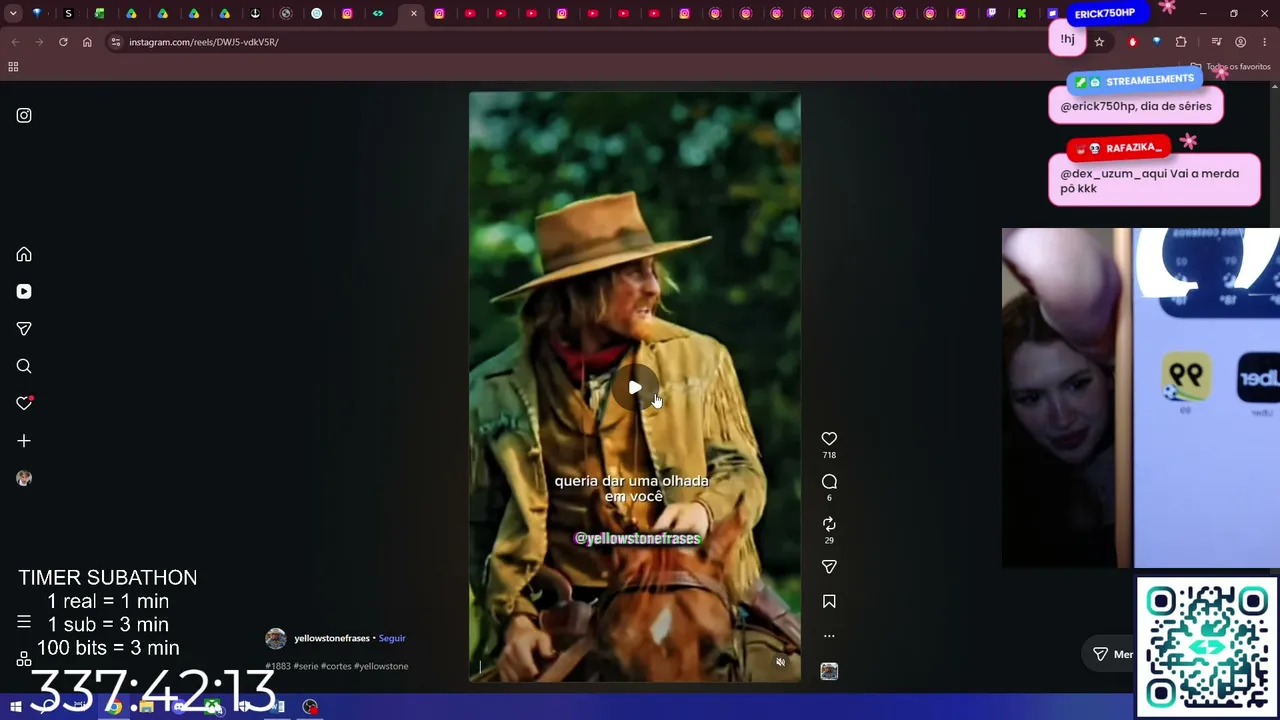Switch to the Twitch tab
Image resolution: width=1280 pixels, height=720 pixels.
991,14
